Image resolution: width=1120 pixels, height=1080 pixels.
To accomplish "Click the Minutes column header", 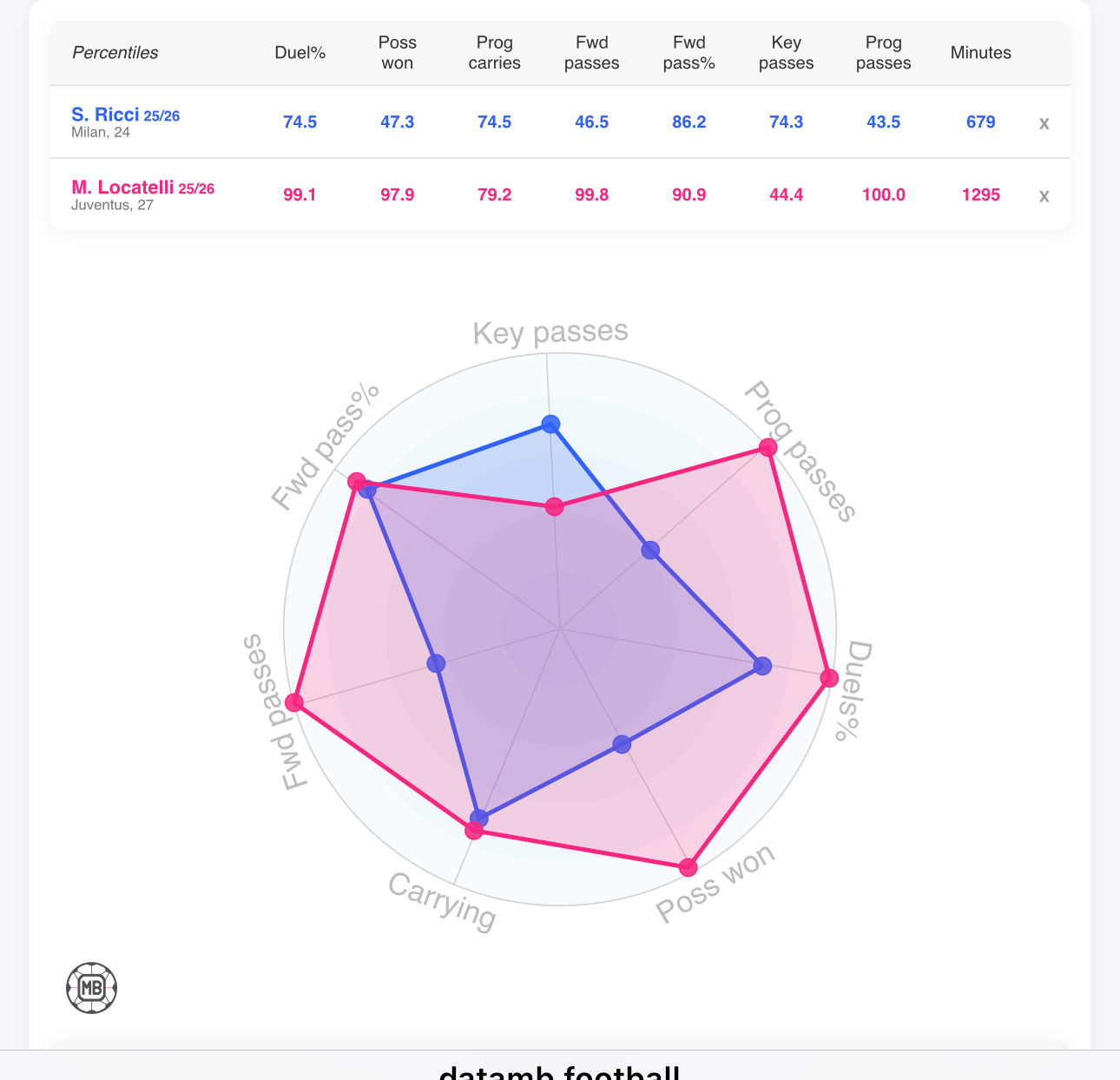I will (980, 53).
